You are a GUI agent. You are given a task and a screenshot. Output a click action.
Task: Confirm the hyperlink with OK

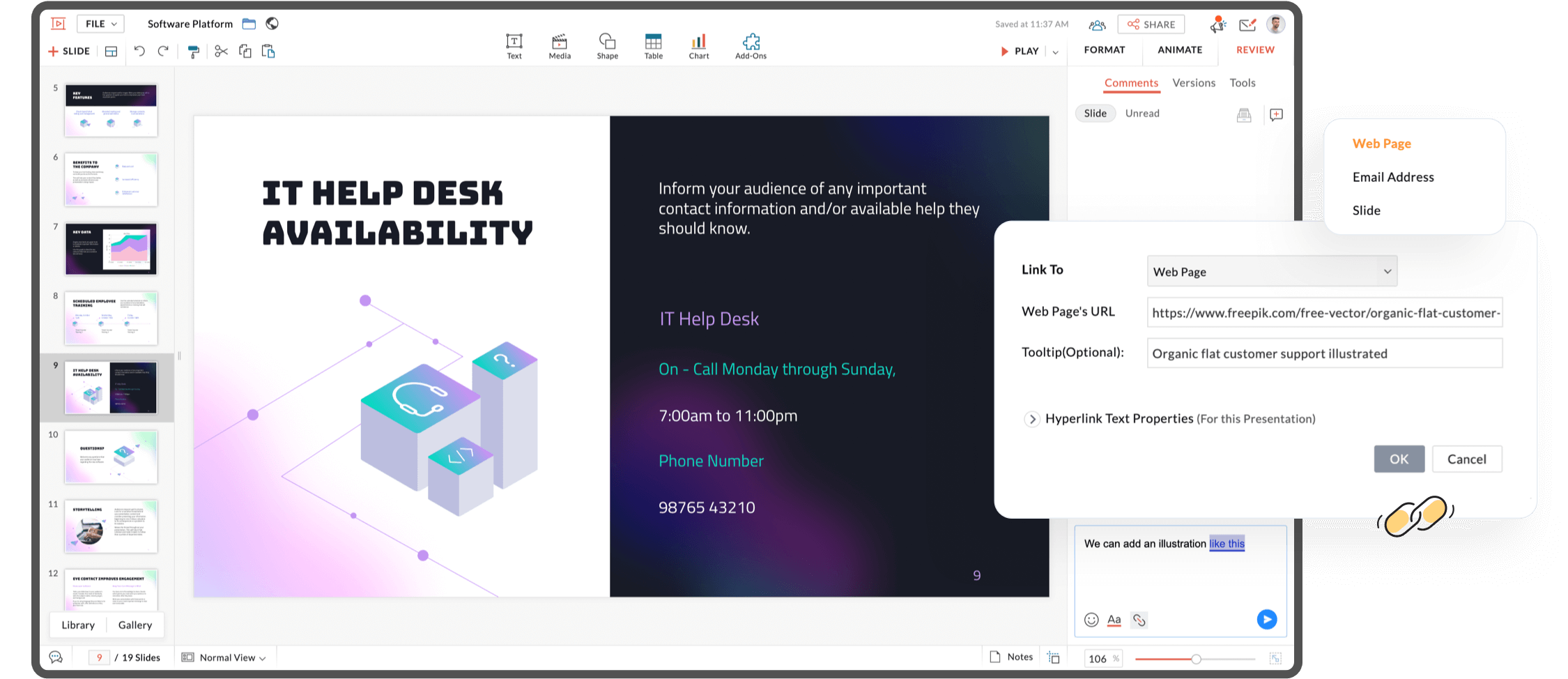coord(1399,459)
